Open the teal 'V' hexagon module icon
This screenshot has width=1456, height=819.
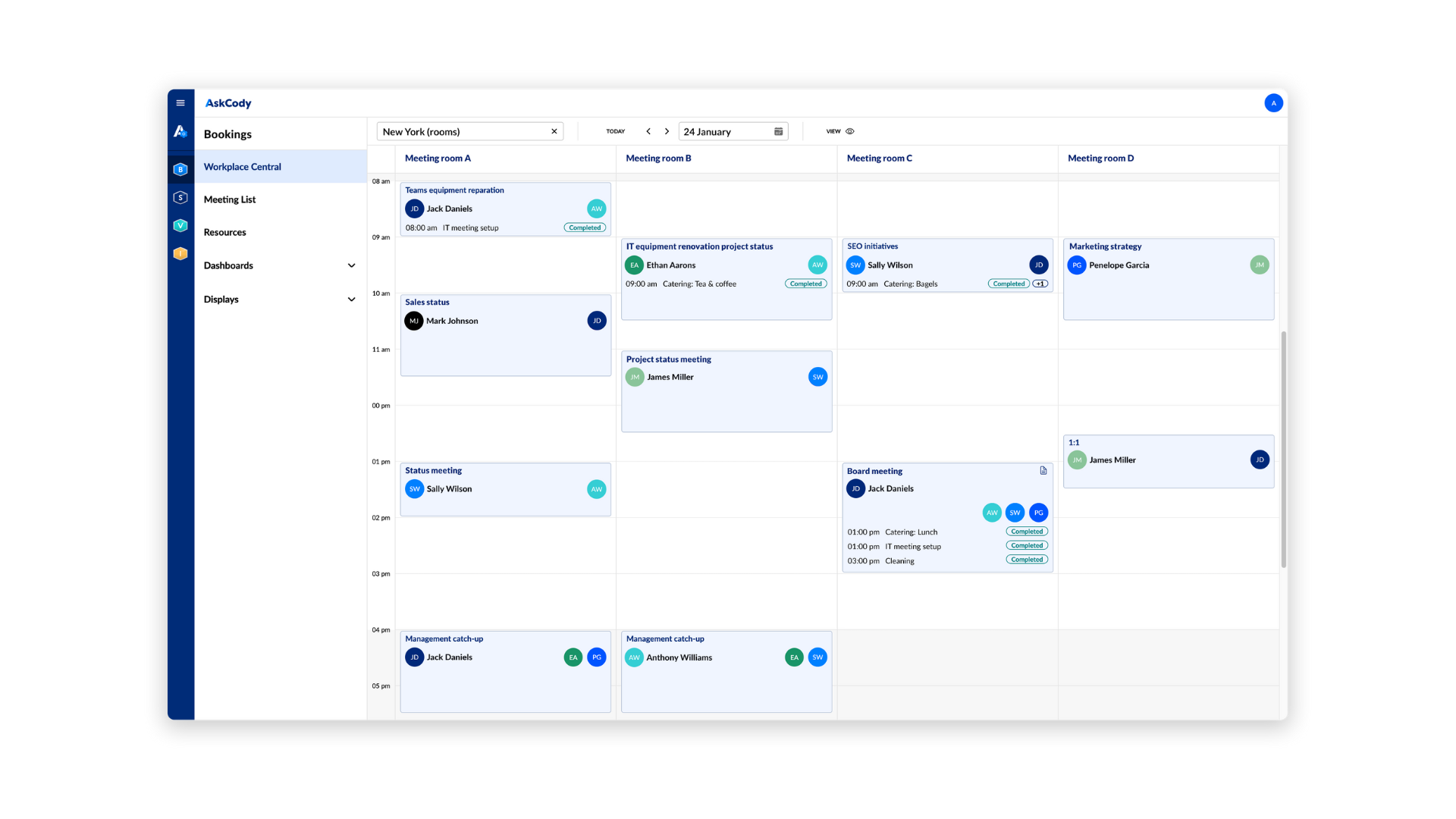tap(180, 225)
